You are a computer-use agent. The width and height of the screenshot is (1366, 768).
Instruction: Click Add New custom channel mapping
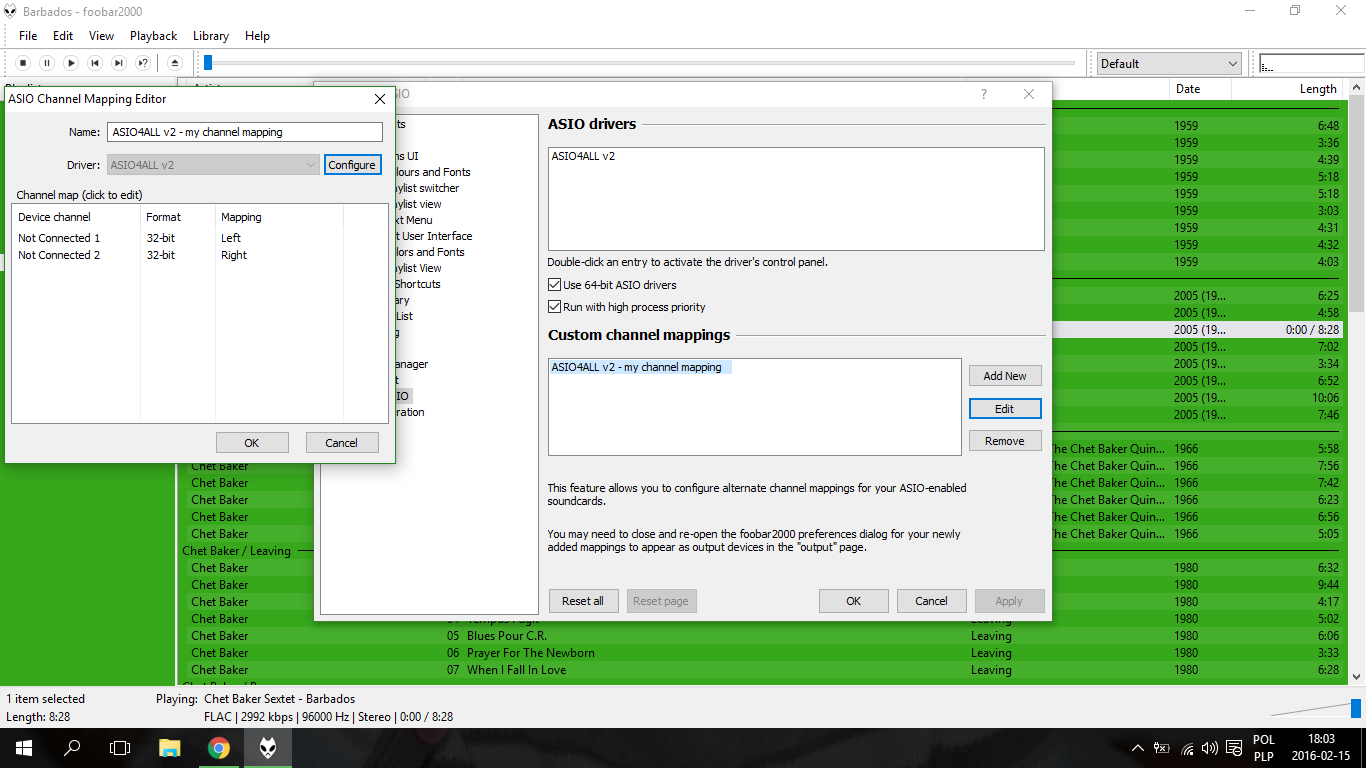tap(1005, 376)
